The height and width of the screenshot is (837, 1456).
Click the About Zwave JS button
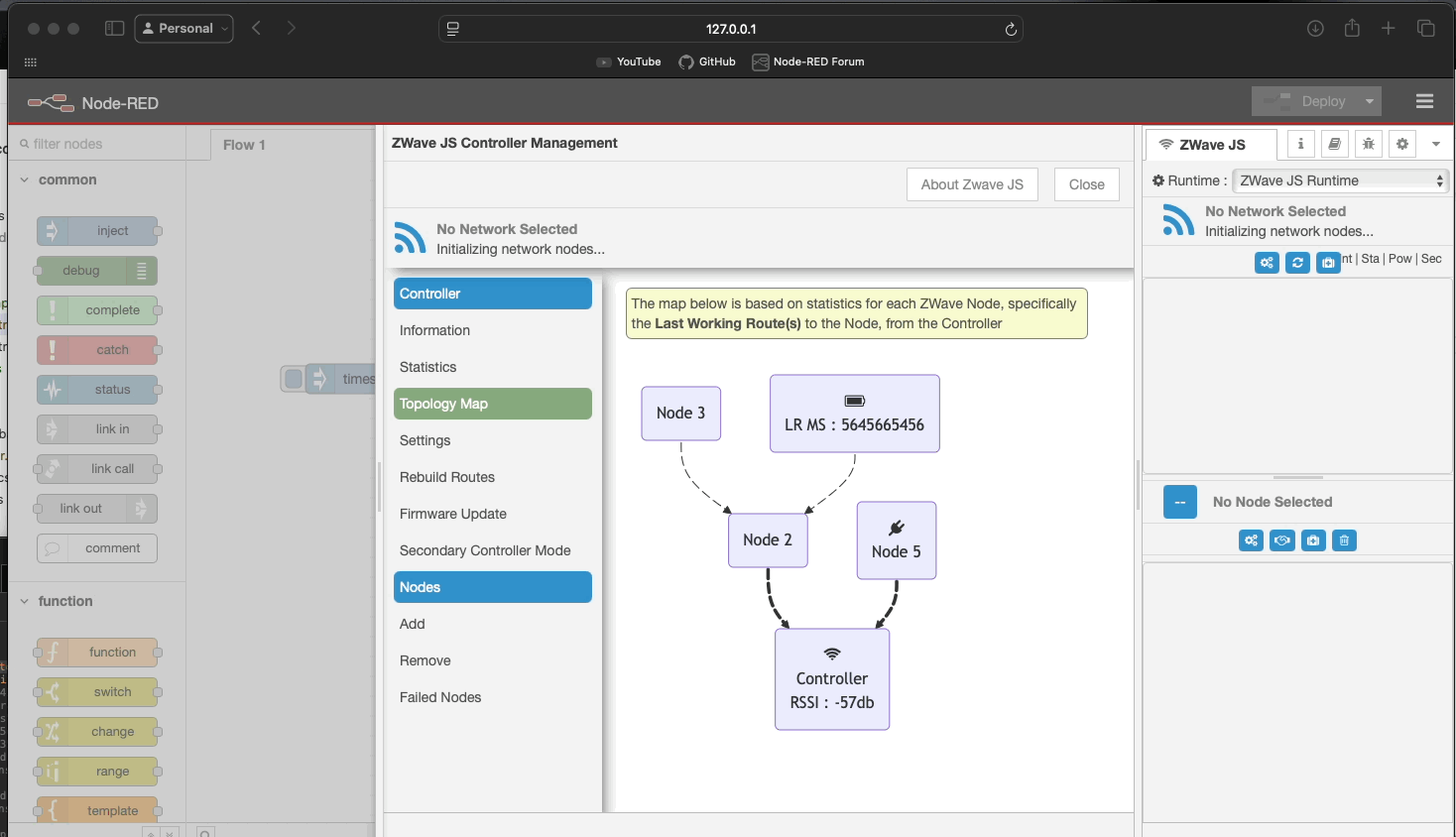click(972, 184)
